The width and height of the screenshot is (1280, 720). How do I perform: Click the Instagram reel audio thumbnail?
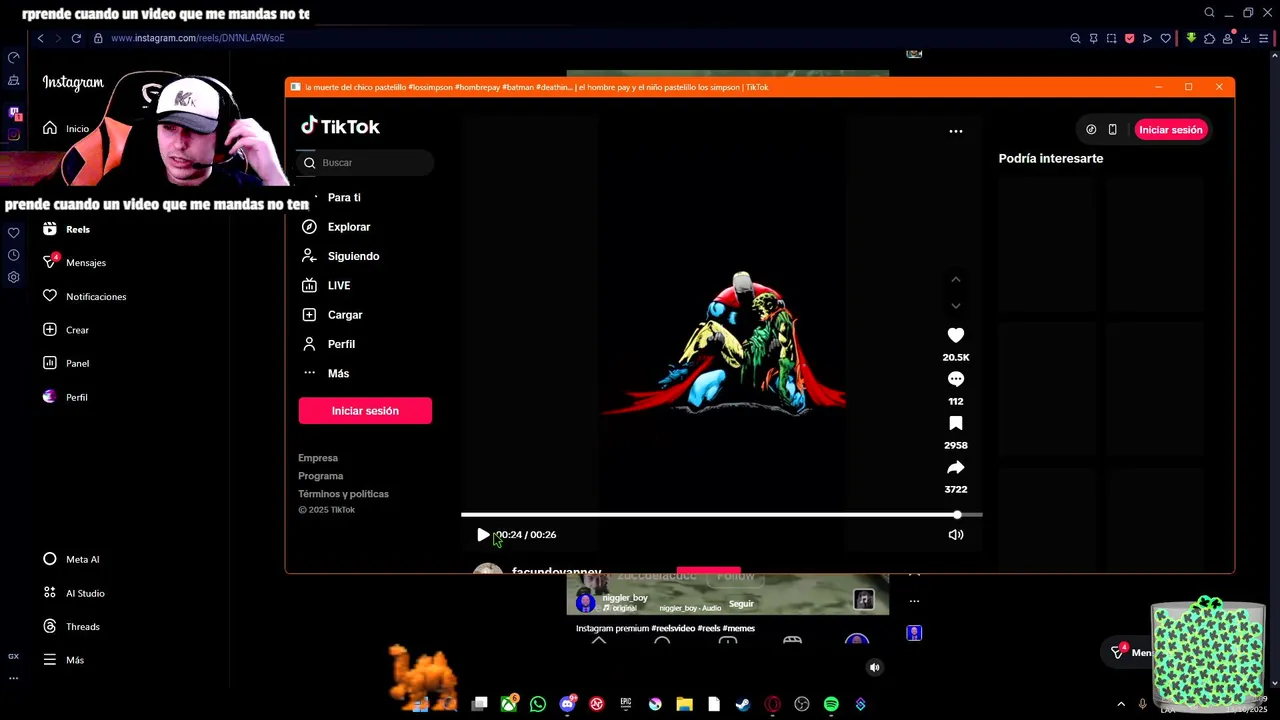click(x=864, y=599)
